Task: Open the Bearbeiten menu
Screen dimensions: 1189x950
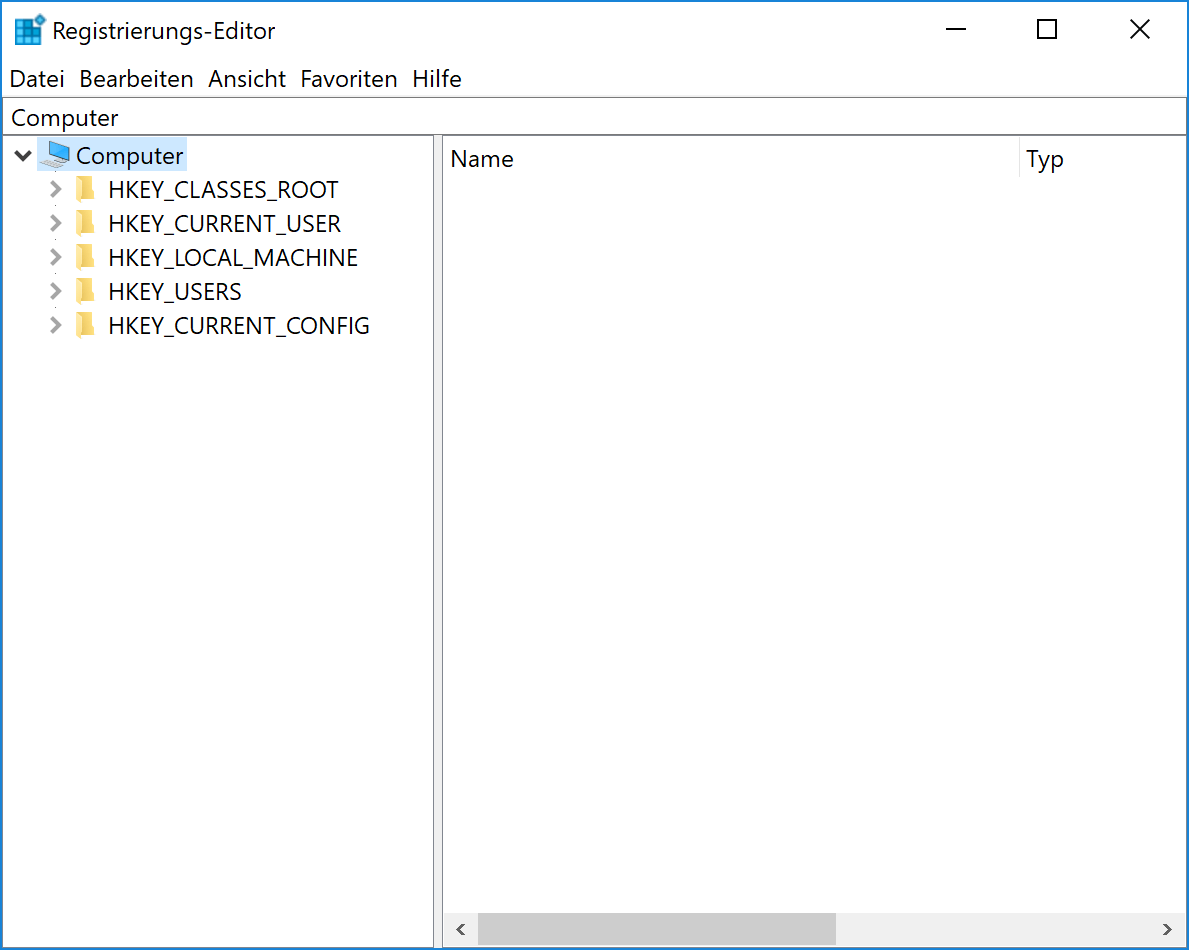Action: (x=136, y=79)
